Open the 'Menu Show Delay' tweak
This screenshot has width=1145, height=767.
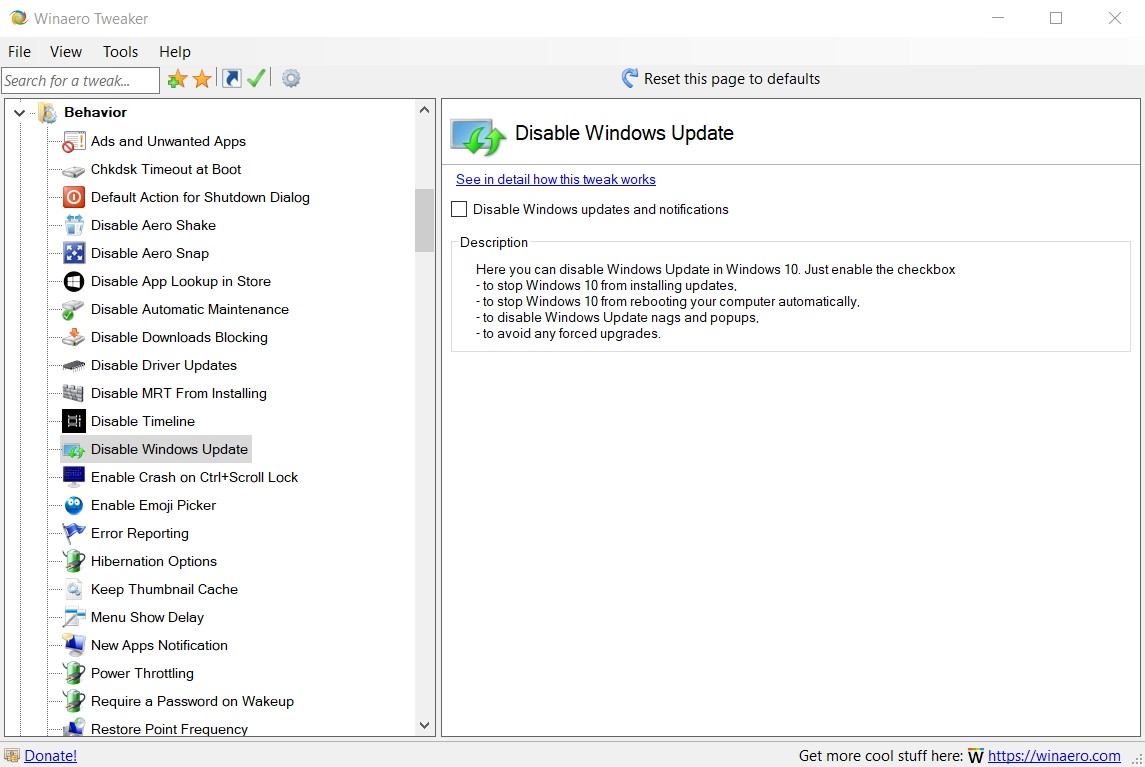(148, 617)
